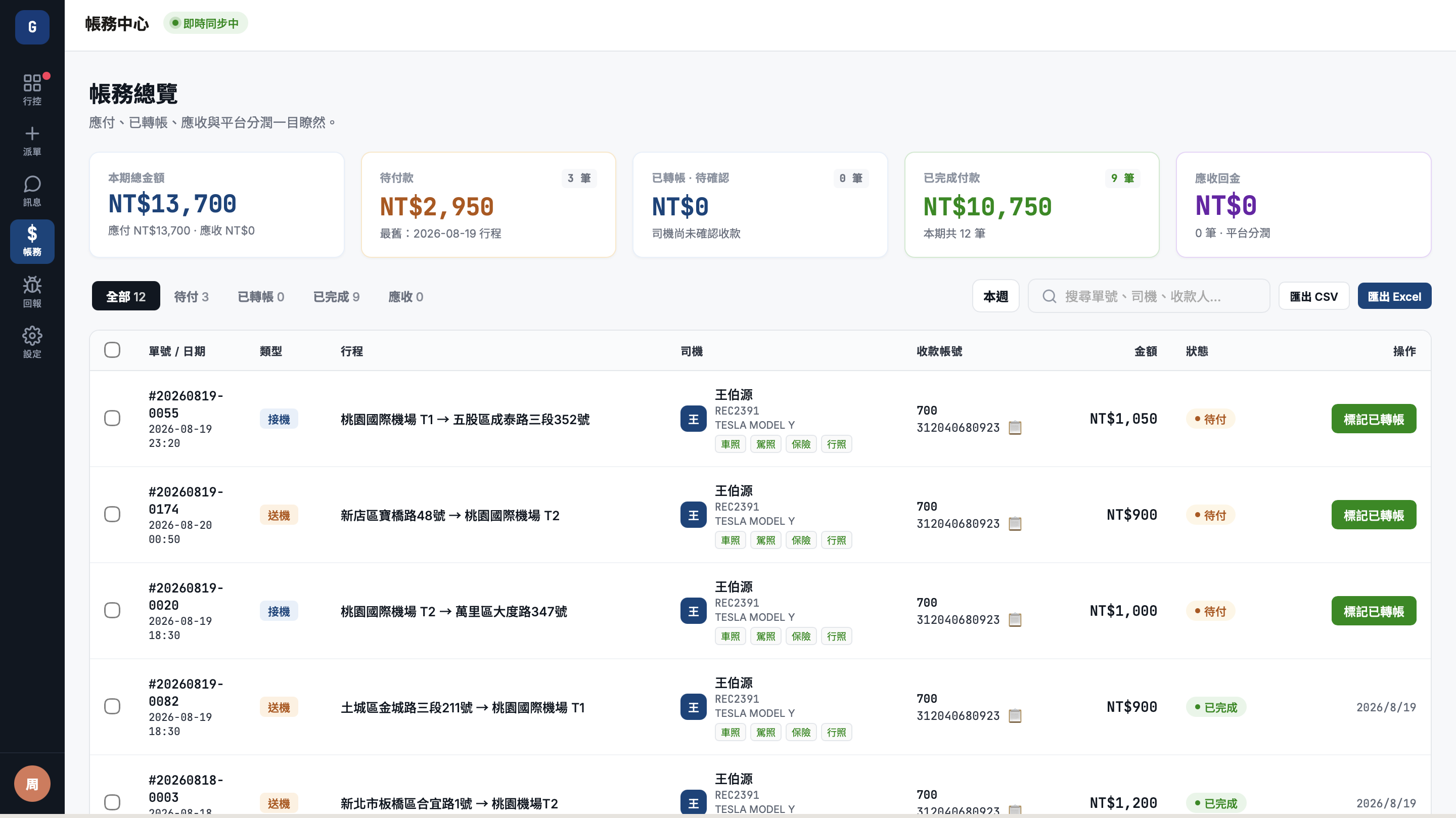Image resolution: width=1456 pixels, height=818 pixels.
Task: Click the 已完成付款 NT$10,750 summary card
Action: (1032, 205)
